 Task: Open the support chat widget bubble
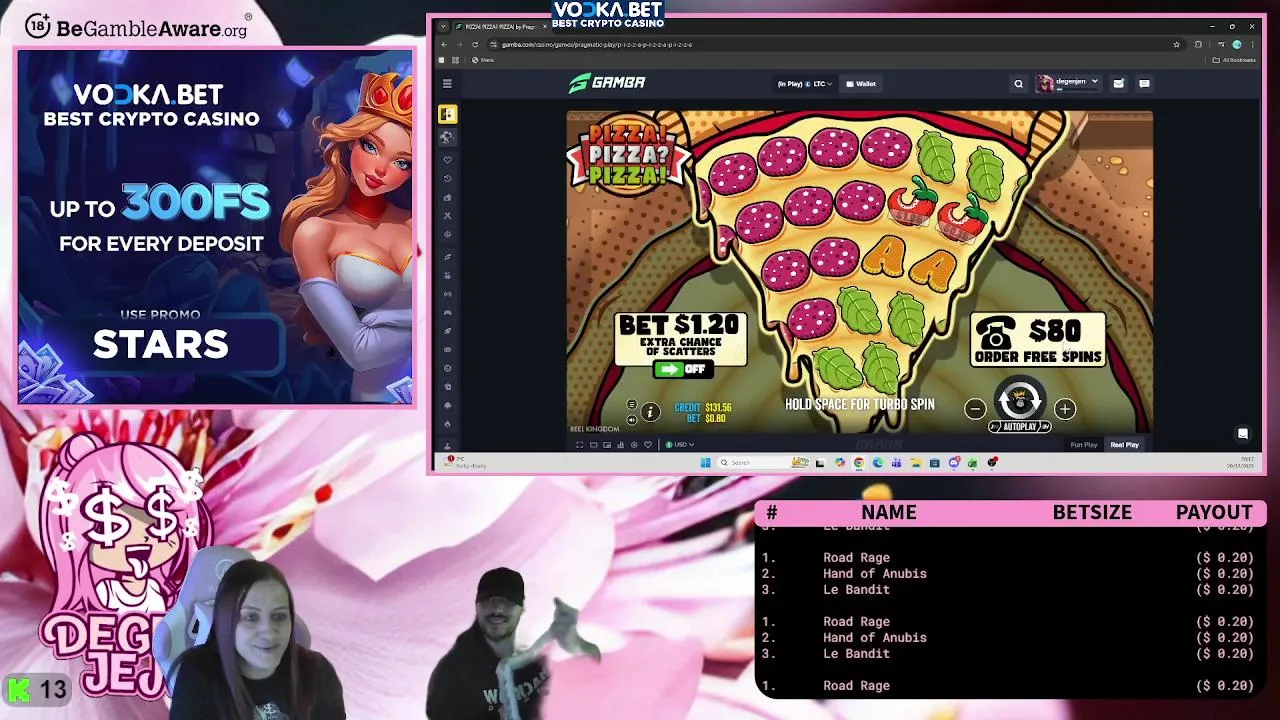coord(1243,434)
